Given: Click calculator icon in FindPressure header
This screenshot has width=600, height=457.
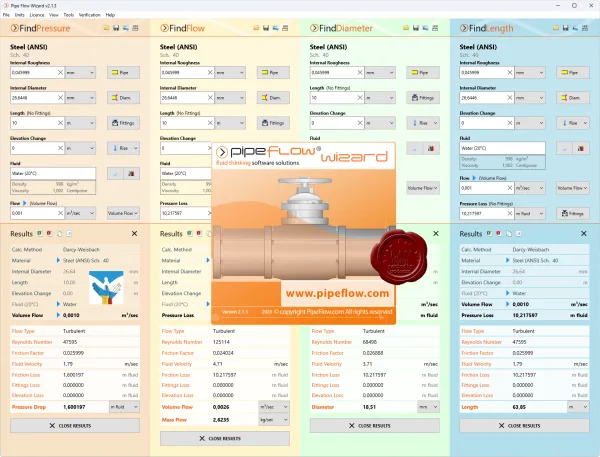Looking at the screenshot, I should pyautogui.click(x=135, y=28).
